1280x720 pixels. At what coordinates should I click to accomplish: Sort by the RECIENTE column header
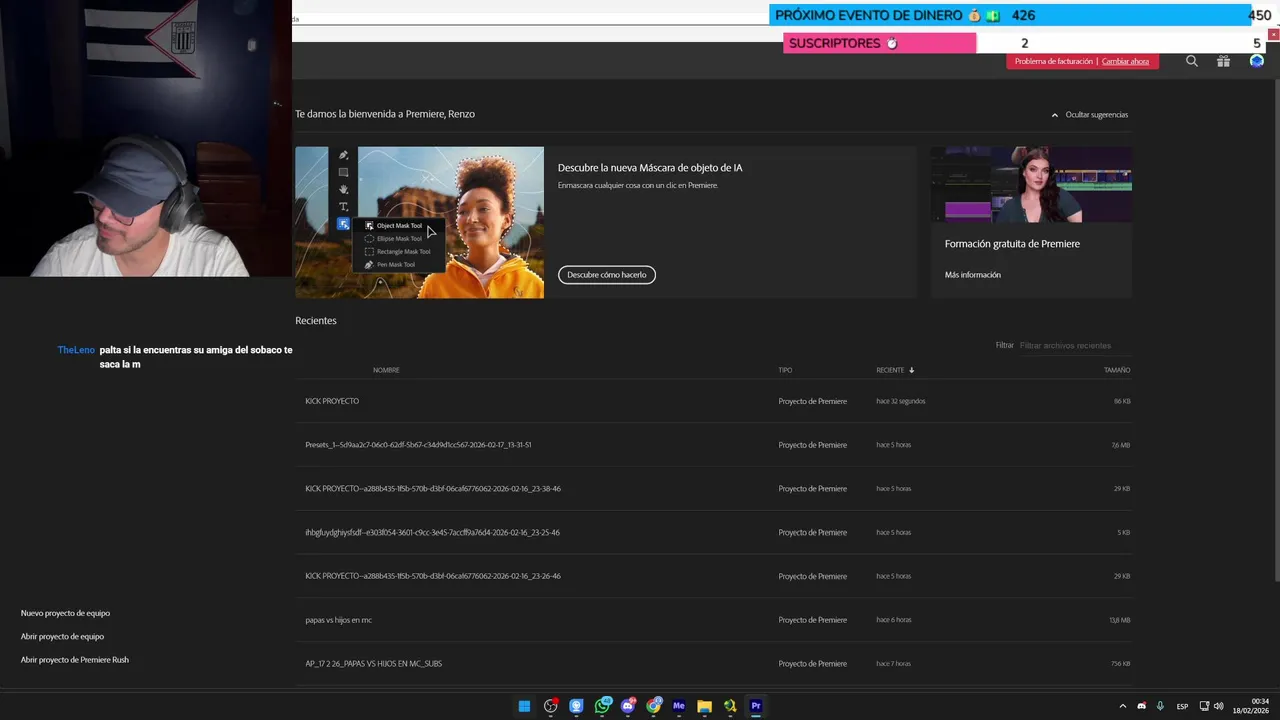(x=890, y=370)
